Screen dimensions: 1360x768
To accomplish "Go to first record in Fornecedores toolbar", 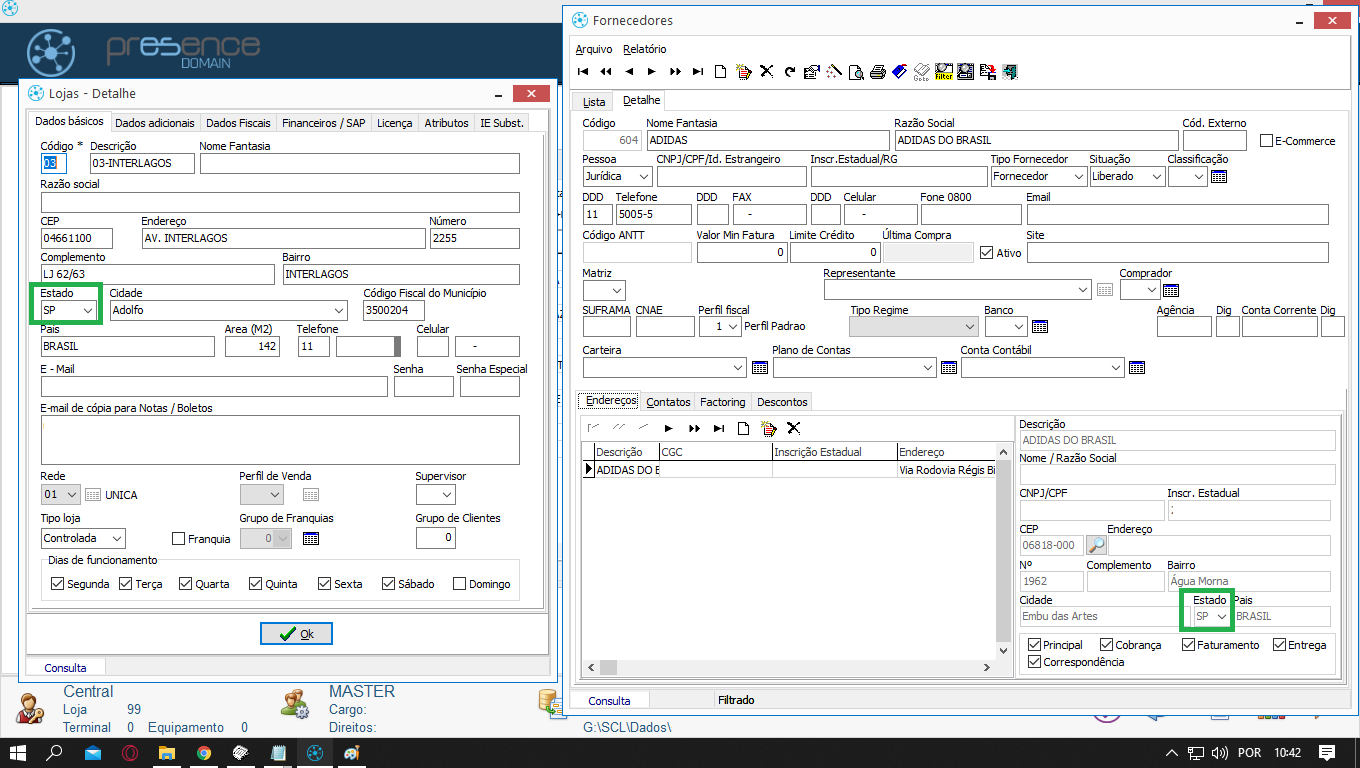I will click(583, 71).
